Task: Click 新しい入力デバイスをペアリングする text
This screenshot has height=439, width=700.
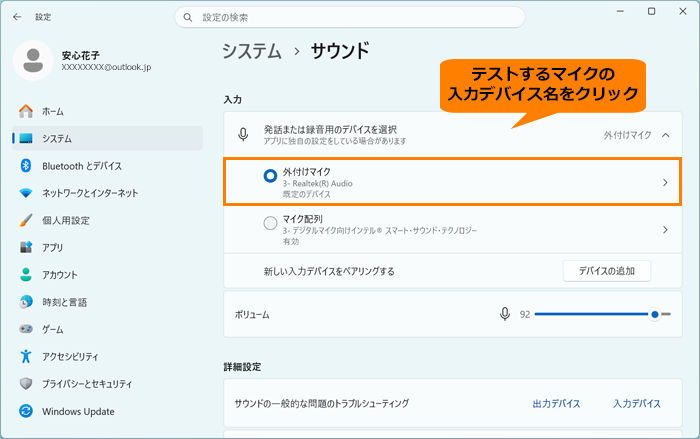Action: [329, 272]
